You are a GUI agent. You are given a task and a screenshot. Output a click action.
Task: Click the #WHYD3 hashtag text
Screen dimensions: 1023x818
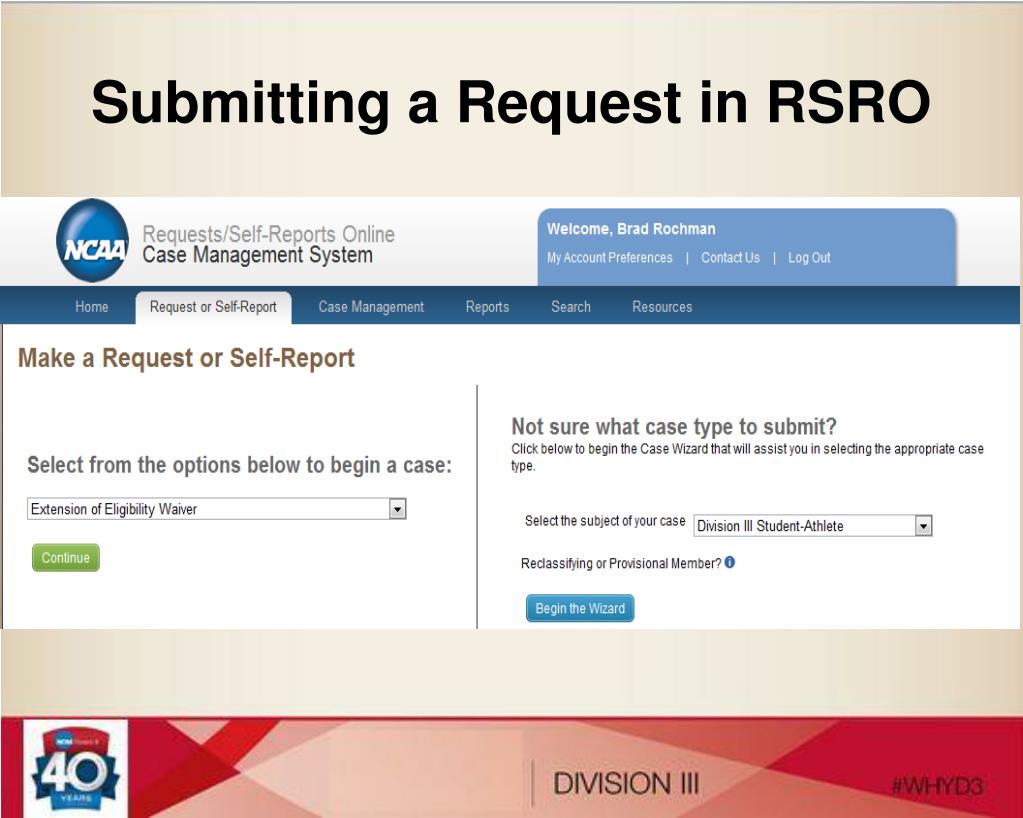coord(937,786)
